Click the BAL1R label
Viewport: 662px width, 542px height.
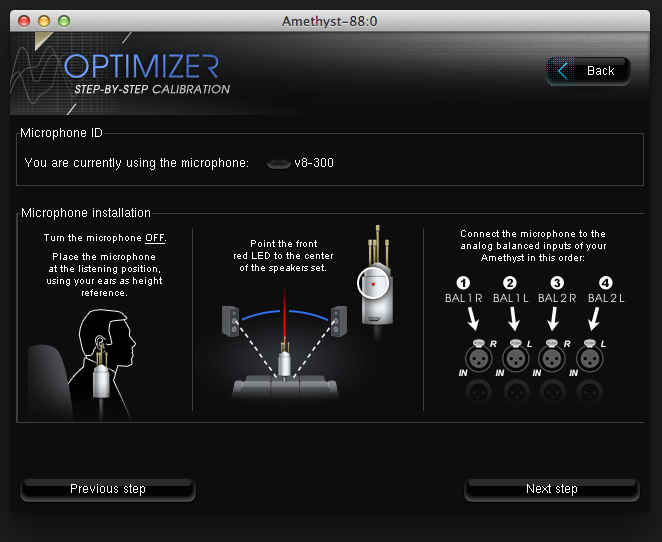click(464, 298)
